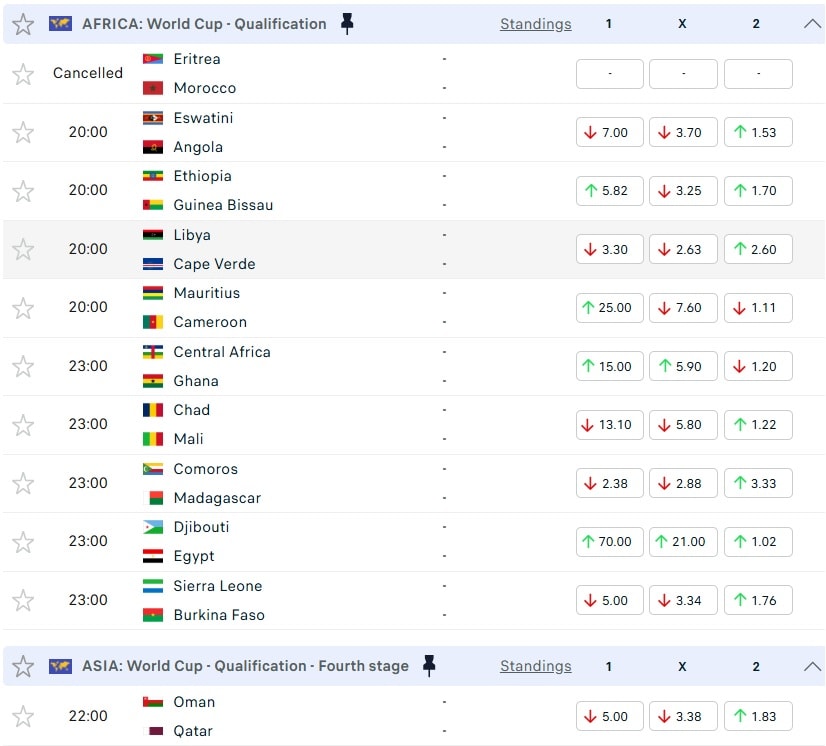Image resolution: width=826 pixels, height=746 pixels.
Task: Click the Cameroon flag icon
Action: click(153, 322)
